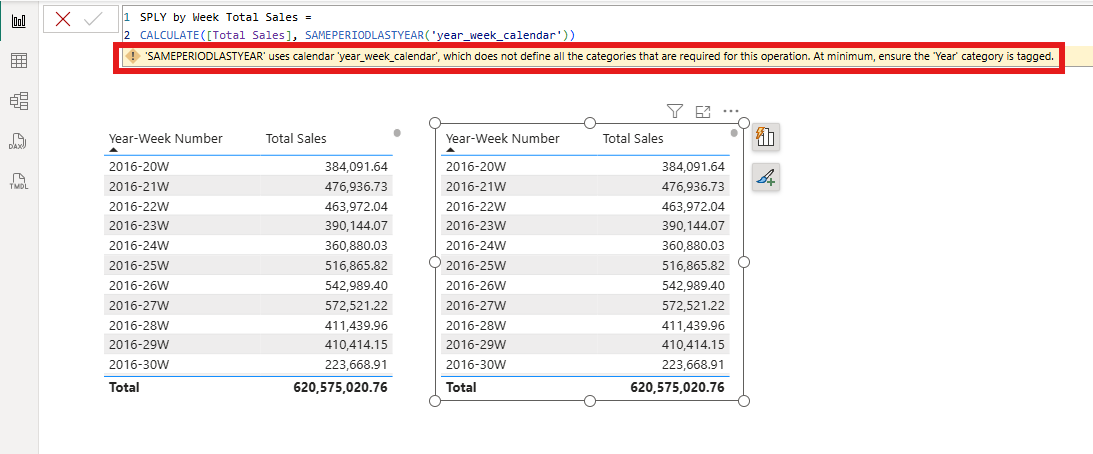Click the warning icon in error message

(132, 56)
